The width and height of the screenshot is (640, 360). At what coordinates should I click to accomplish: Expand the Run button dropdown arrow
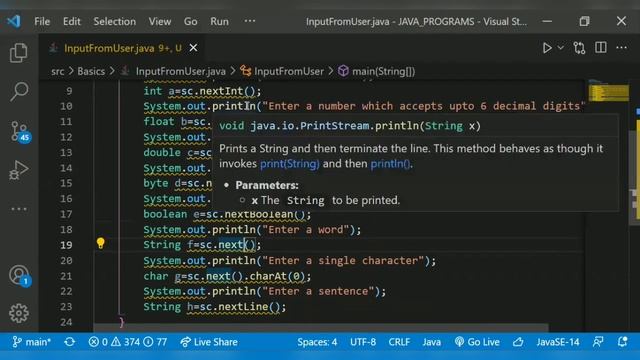[x=561, y=48]
